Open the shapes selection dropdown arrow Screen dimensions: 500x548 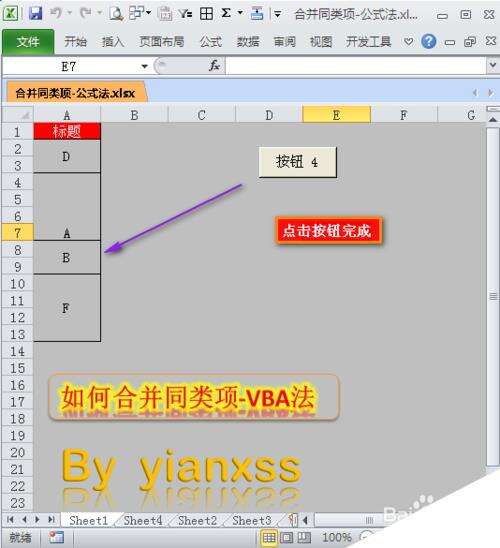(148, 13)
